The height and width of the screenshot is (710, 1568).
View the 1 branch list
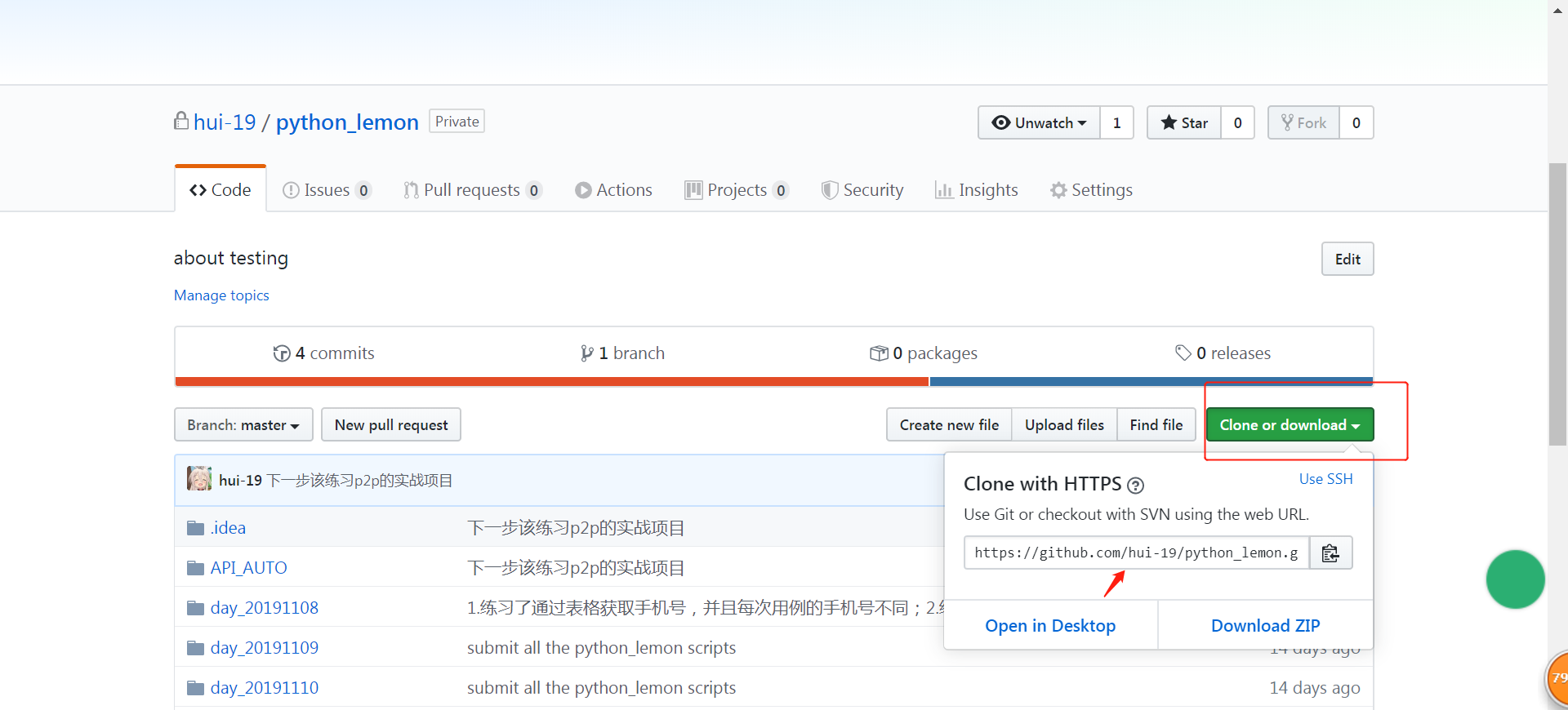(x=622, y=353)
